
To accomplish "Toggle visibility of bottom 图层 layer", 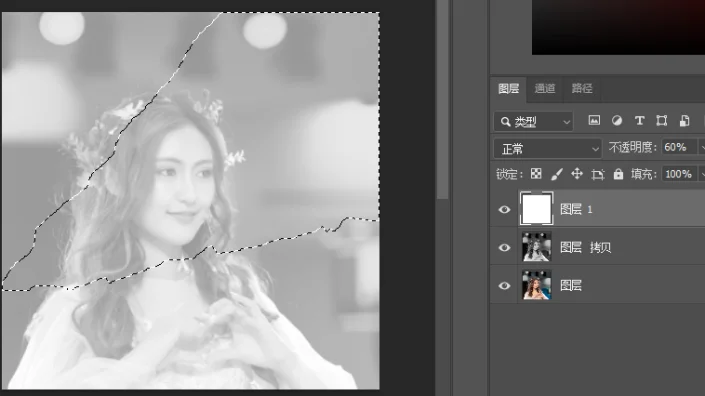I will click(504, 286).
